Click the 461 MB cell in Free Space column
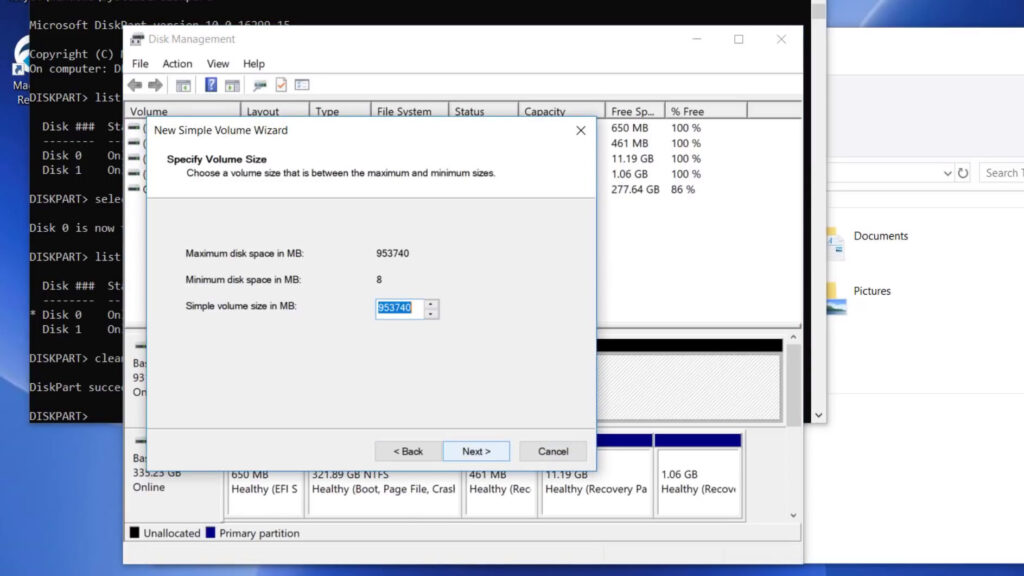Screen dimensions: 1024x576 tap(630, 143)
